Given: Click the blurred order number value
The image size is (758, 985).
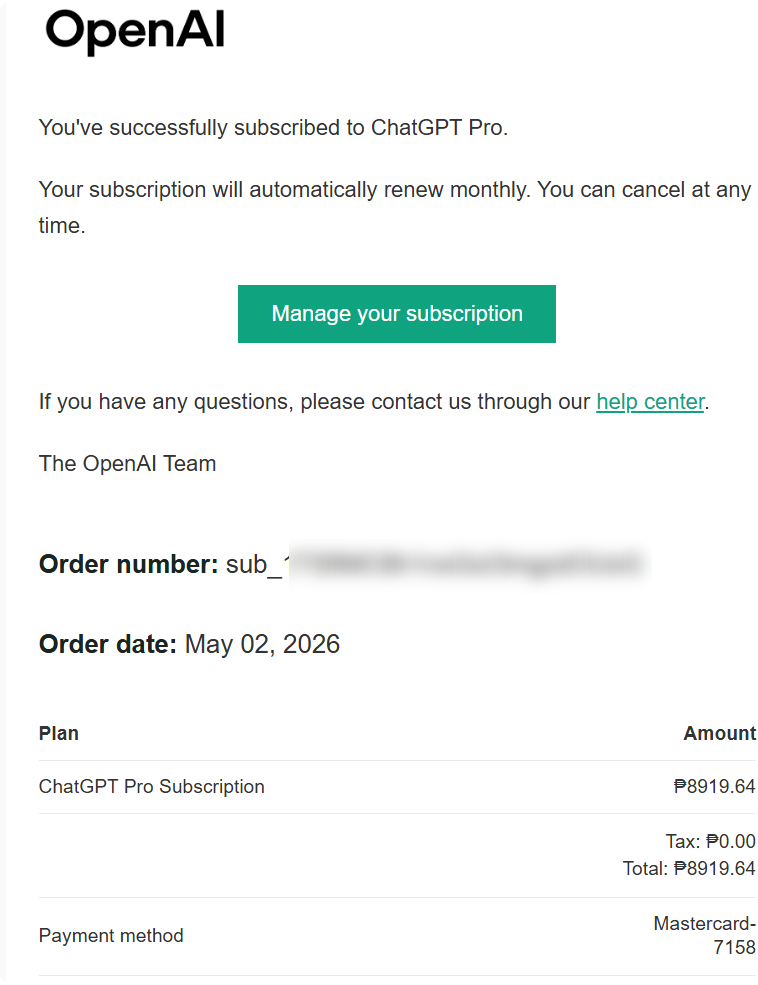Looking at the screenshot, I should 468,563.
